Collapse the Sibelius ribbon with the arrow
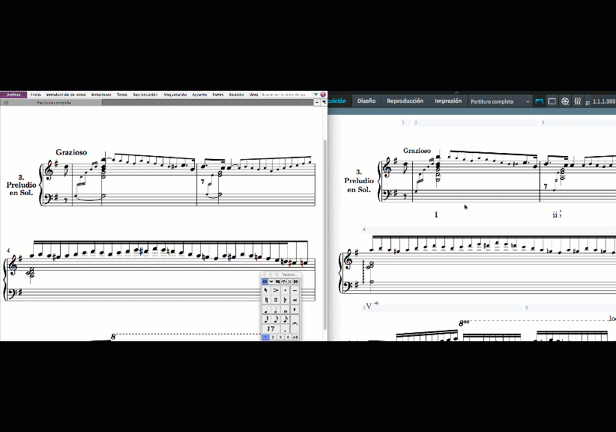Viewport: 616px width, 432px height. click(315, 95)
